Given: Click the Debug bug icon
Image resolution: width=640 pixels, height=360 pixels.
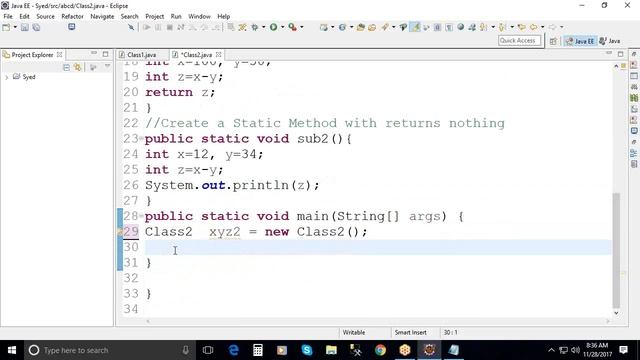Looking at the screenshot, I should (x=255, y=27).
